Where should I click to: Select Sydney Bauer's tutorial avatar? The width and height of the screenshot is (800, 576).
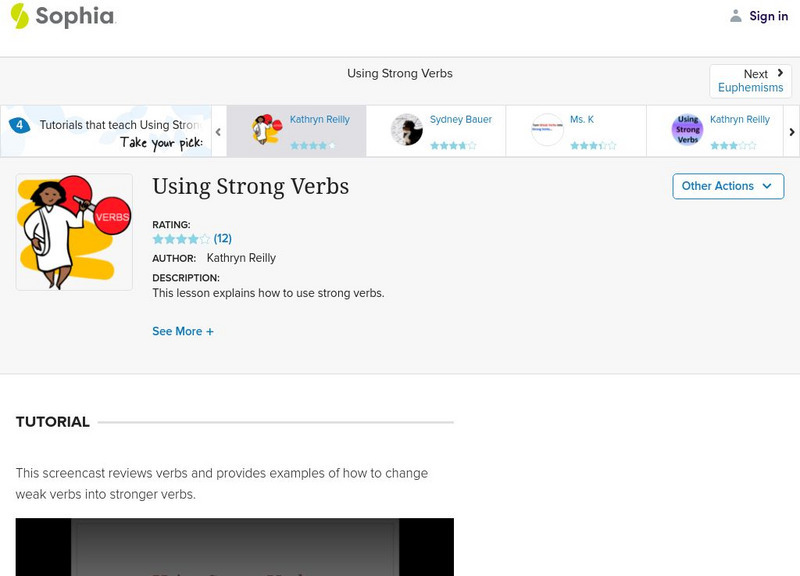407,130
